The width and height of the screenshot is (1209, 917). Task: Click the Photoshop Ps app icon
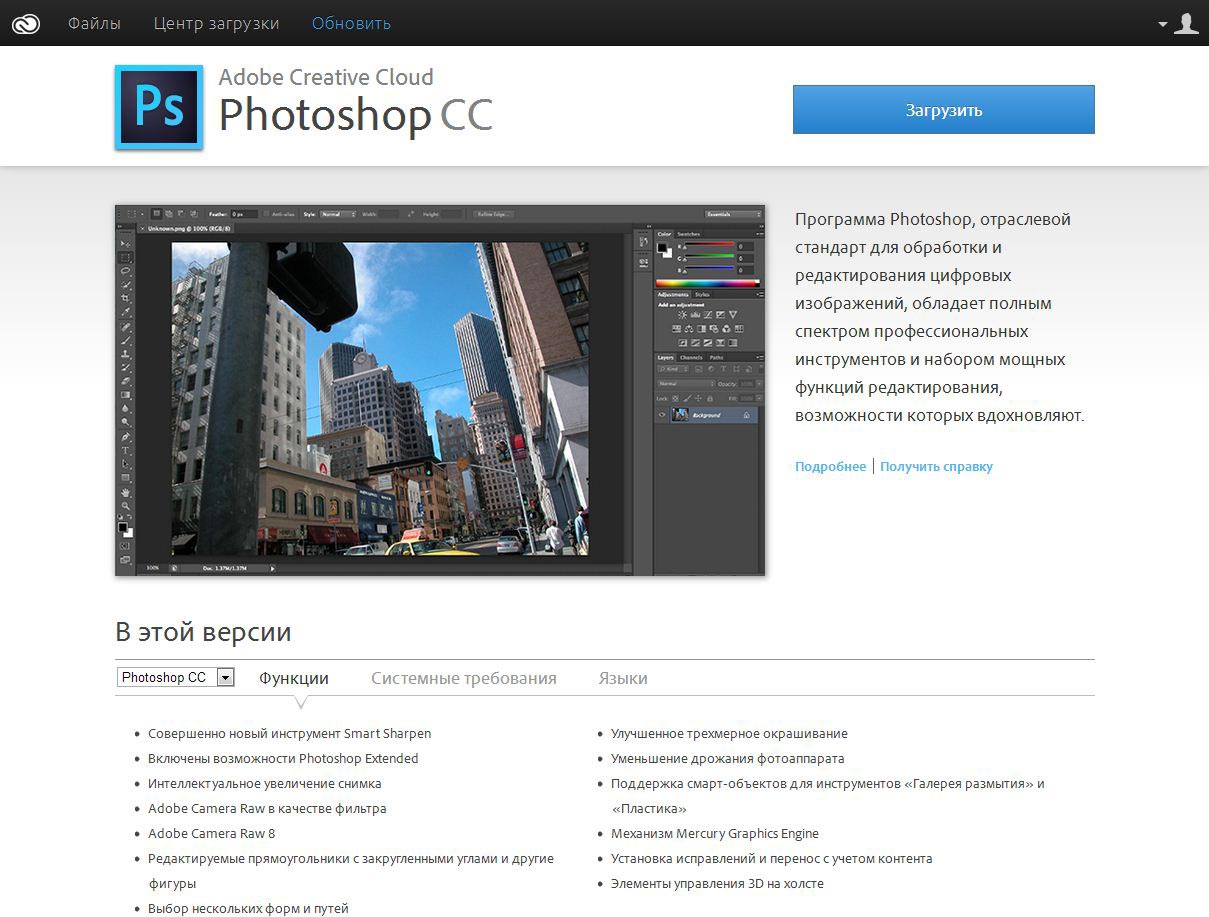click(159, 107)
